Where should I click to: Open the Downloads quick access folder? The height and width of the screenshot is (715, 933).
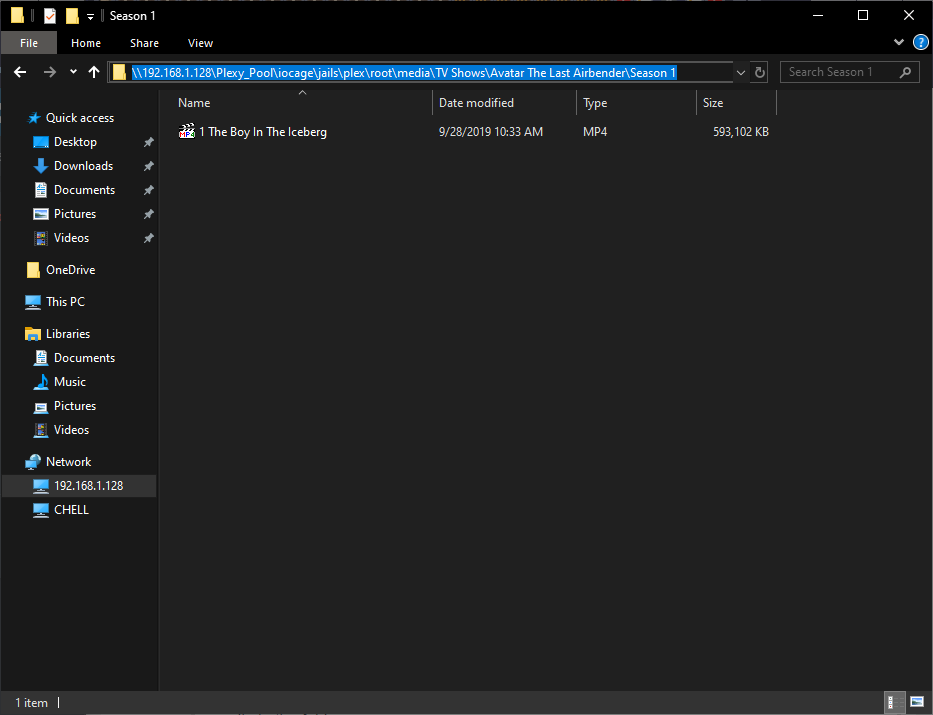point(83,166)
